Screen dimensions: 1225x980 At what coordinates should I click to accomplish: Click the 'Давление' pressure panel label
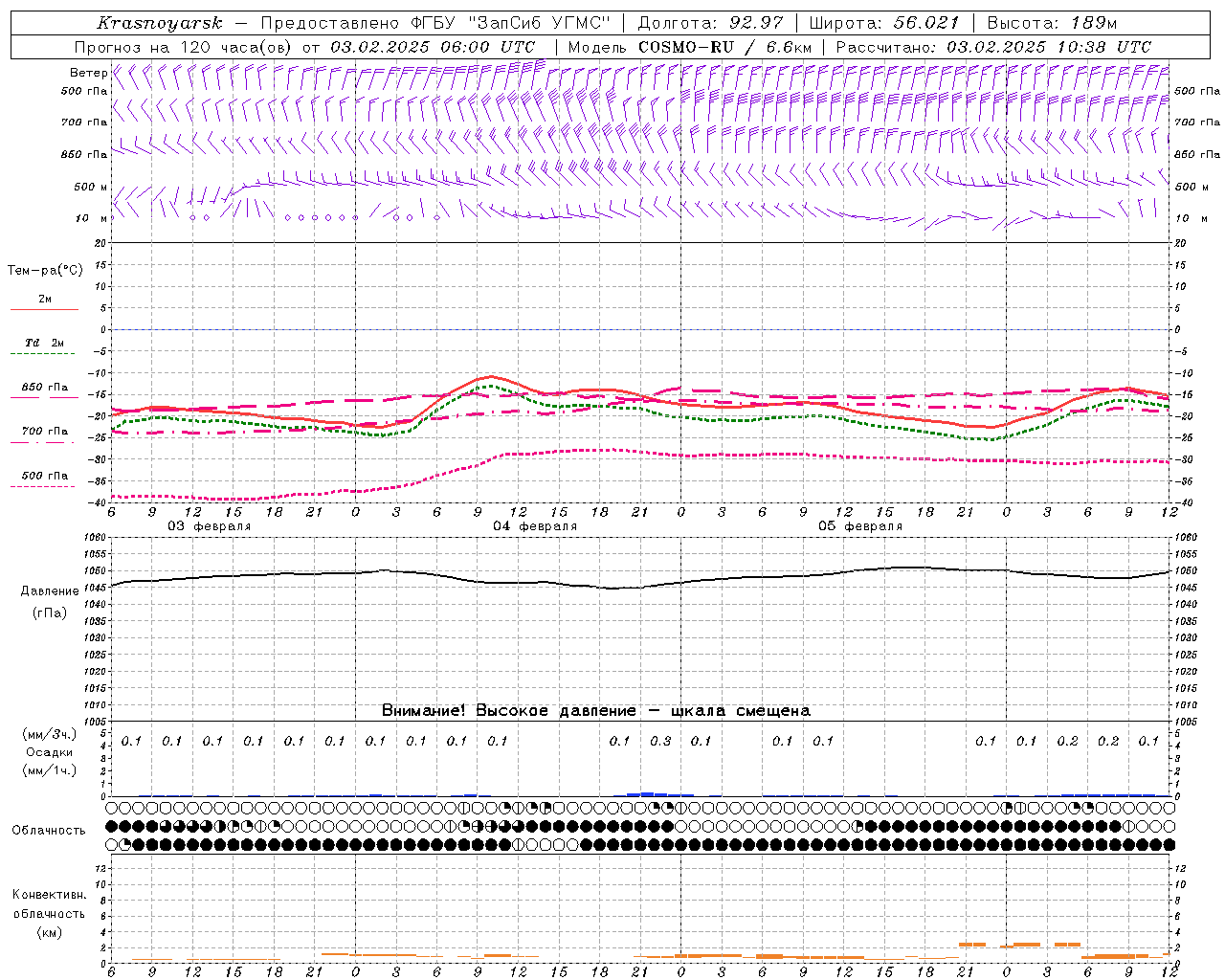(48, 591)
